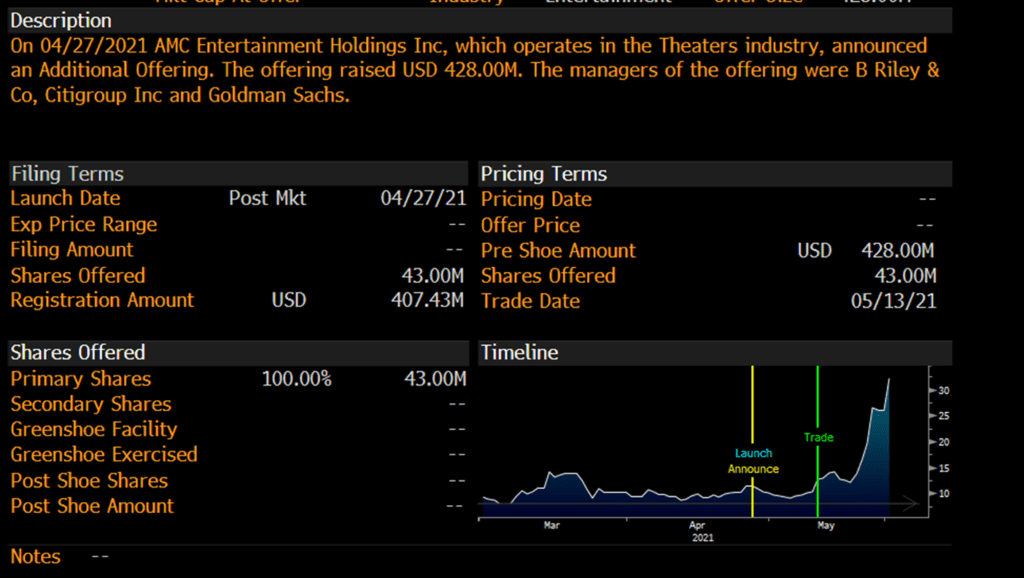The image size is (1024, 578).
Task: Click the Mar label on timeline axis
Action: coord(552,525)
